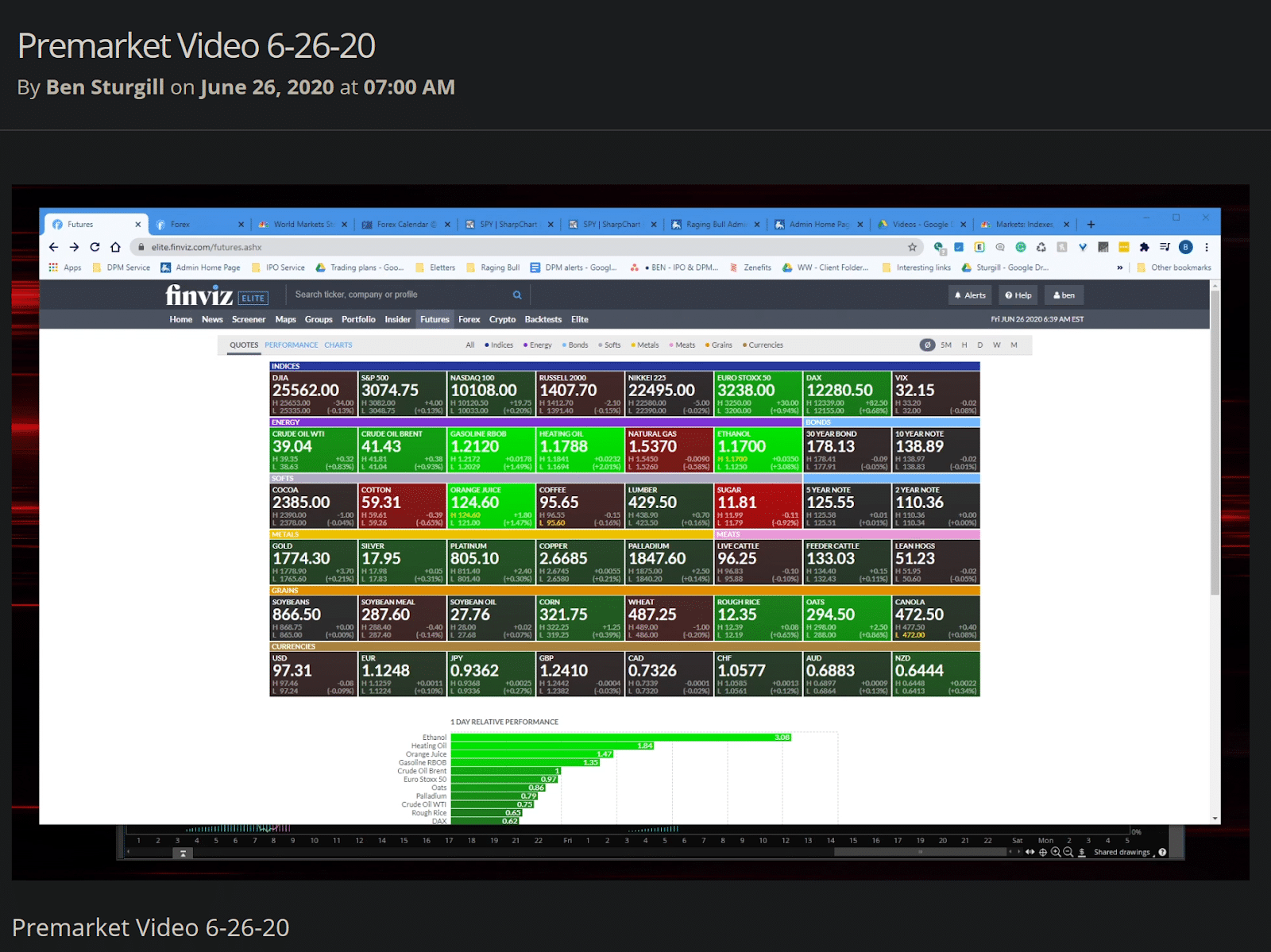1271x952 pixels.
Task: Go back with the browser back arrow
Action: [x=53, y=247]
